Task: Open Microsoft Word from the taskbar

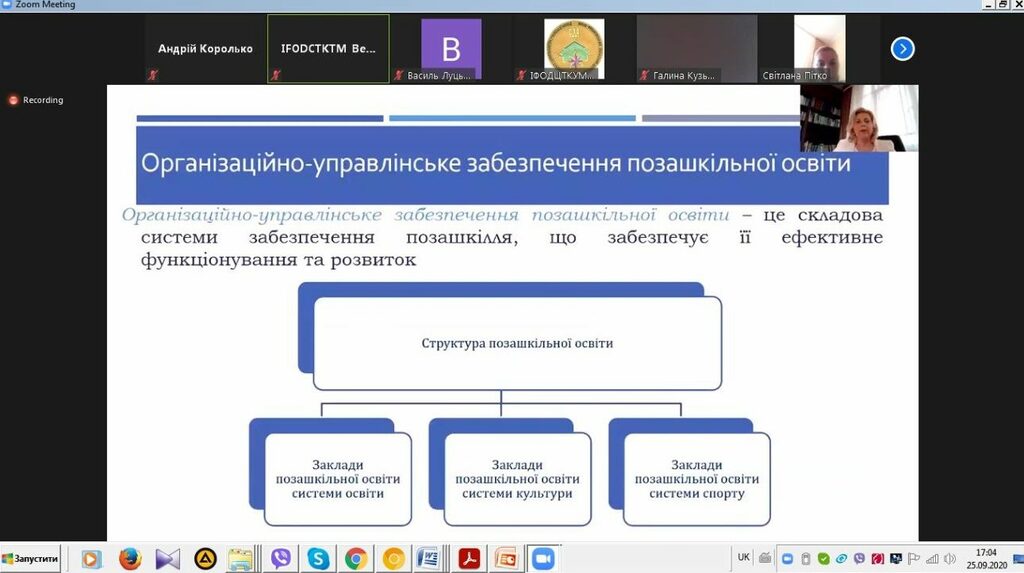Action: click(x=428, y=559)
